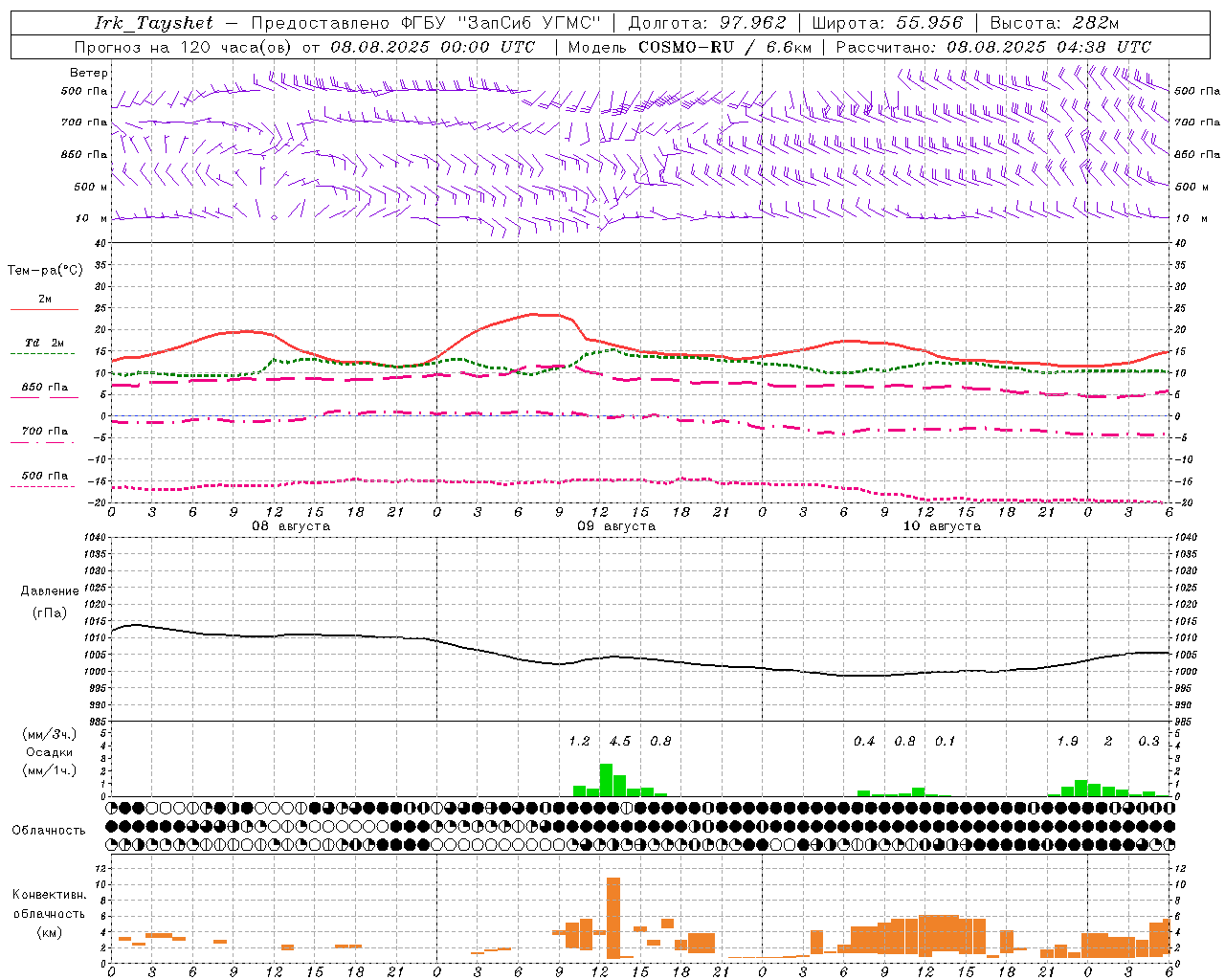Click the "(км)" unit under convective cloudiness
The height and width of the screenshot is (980, 1225).
(x=51, y=932)
